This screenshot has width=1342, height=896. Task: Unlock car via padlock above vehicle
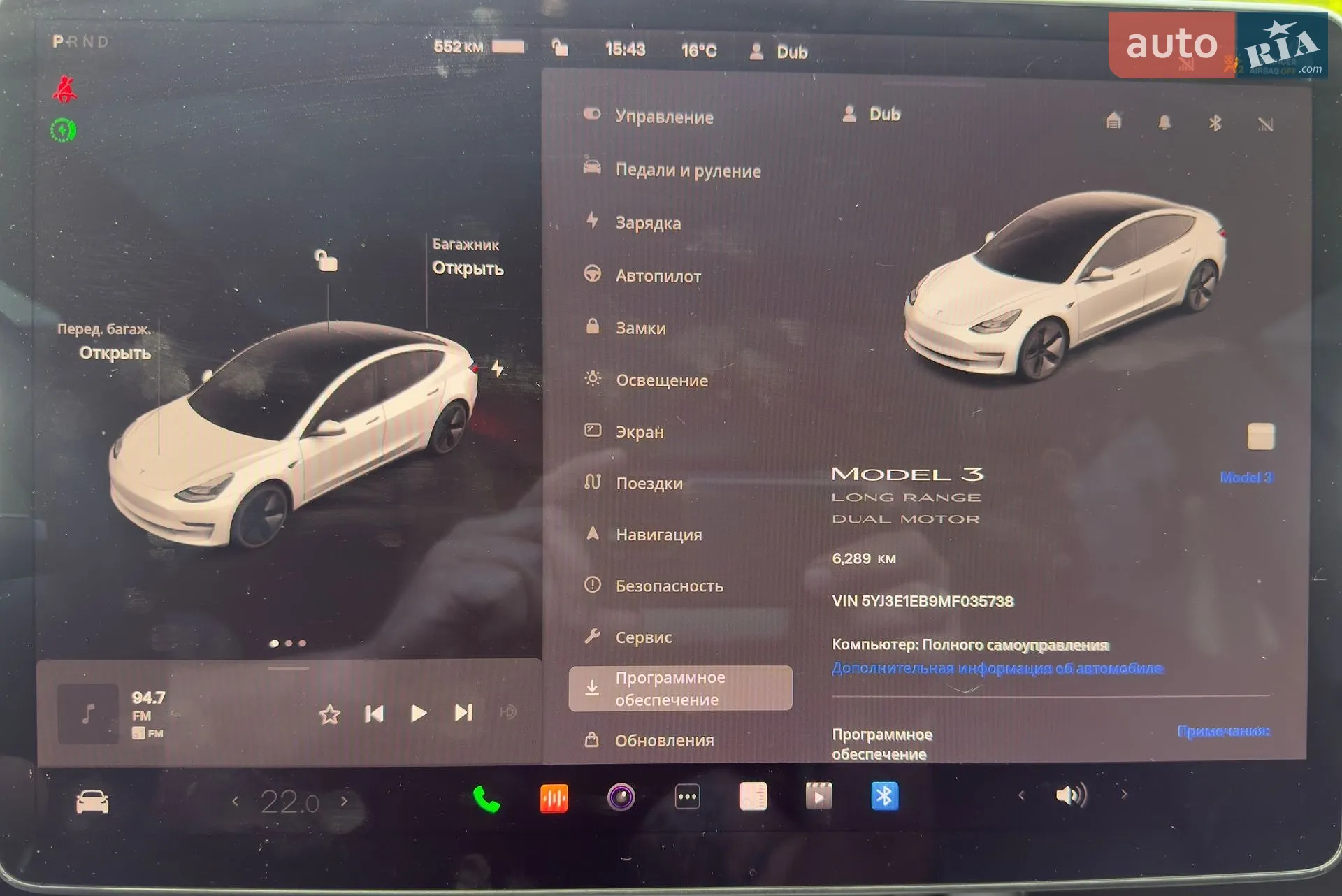tap(326, 260)
